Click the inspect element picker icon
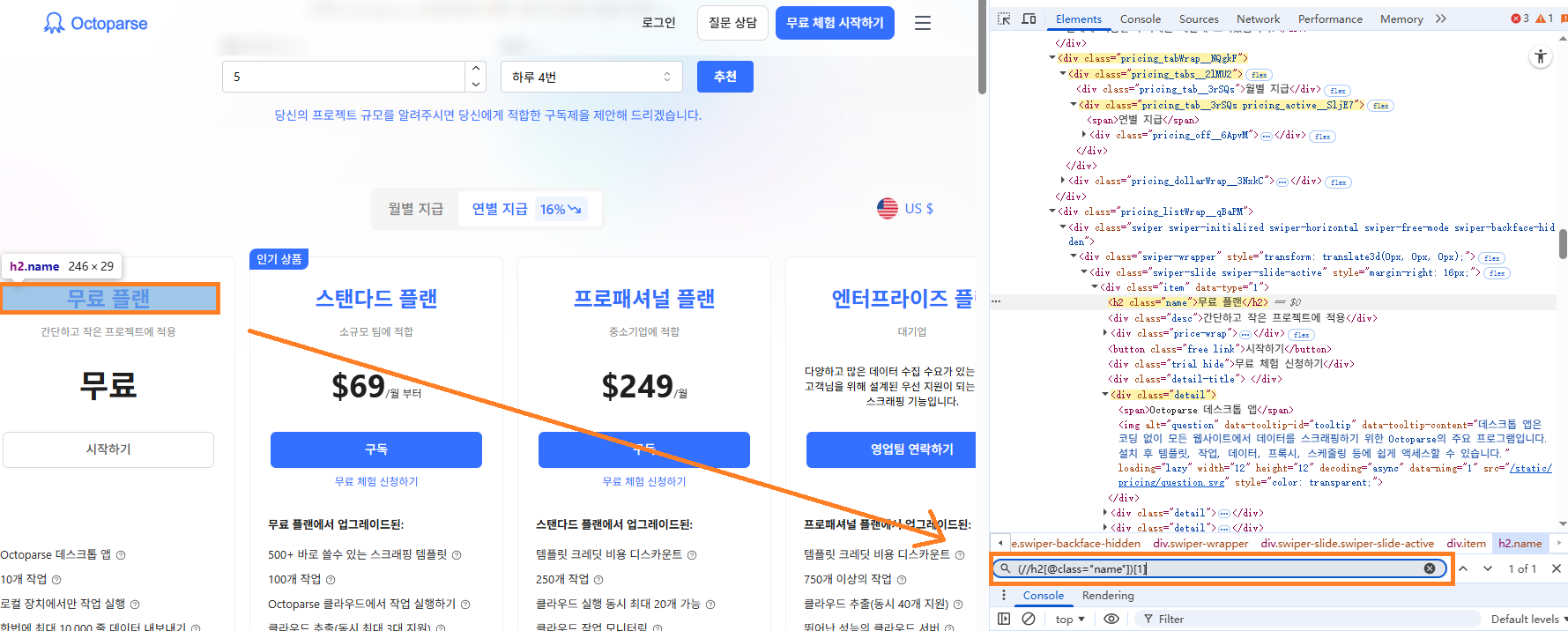1568x631 pixels. tap(1004, 19)
